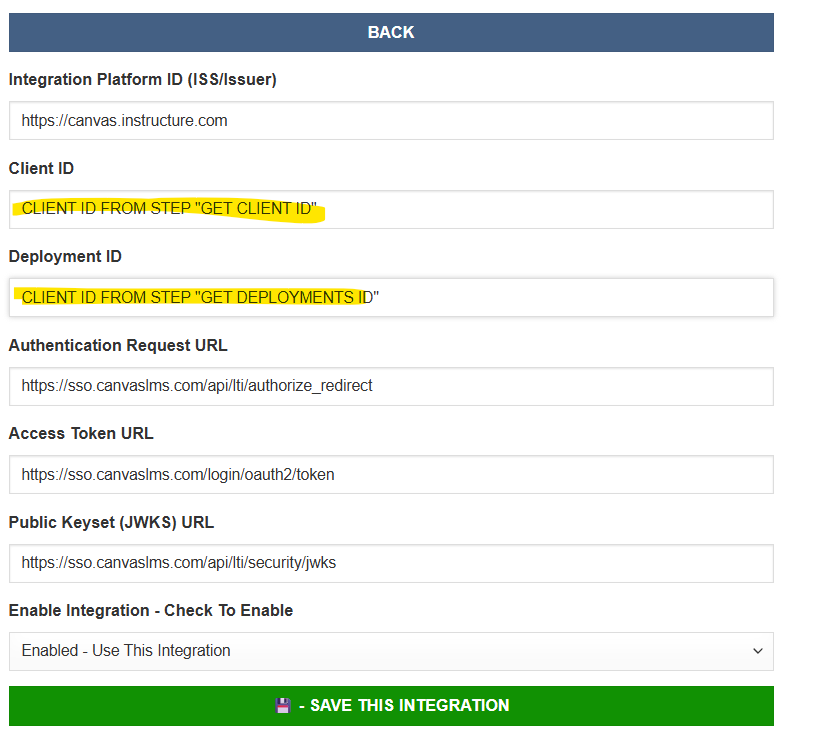Click the Integration Platform ID input field
The width and height of the screenshot is (824, 742).
point(391,120)
